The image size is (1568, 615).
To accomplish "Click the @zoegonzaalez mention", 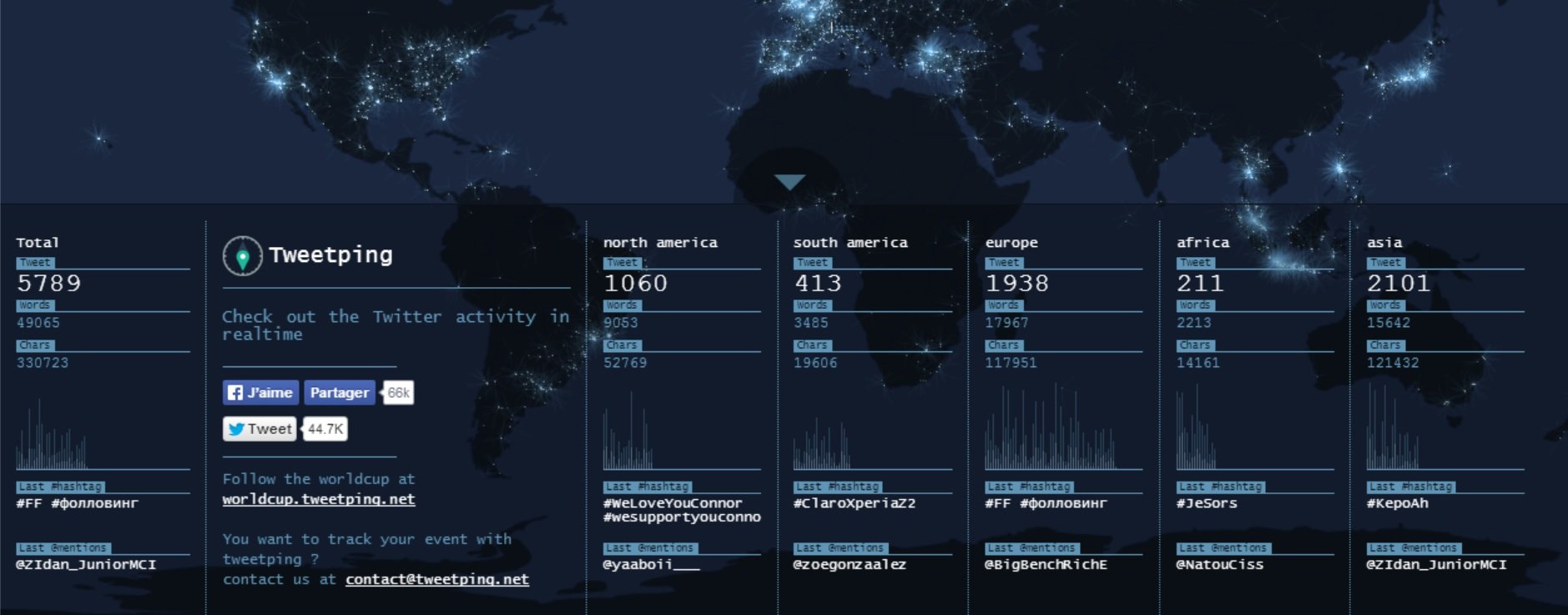I will click(850, 565).
